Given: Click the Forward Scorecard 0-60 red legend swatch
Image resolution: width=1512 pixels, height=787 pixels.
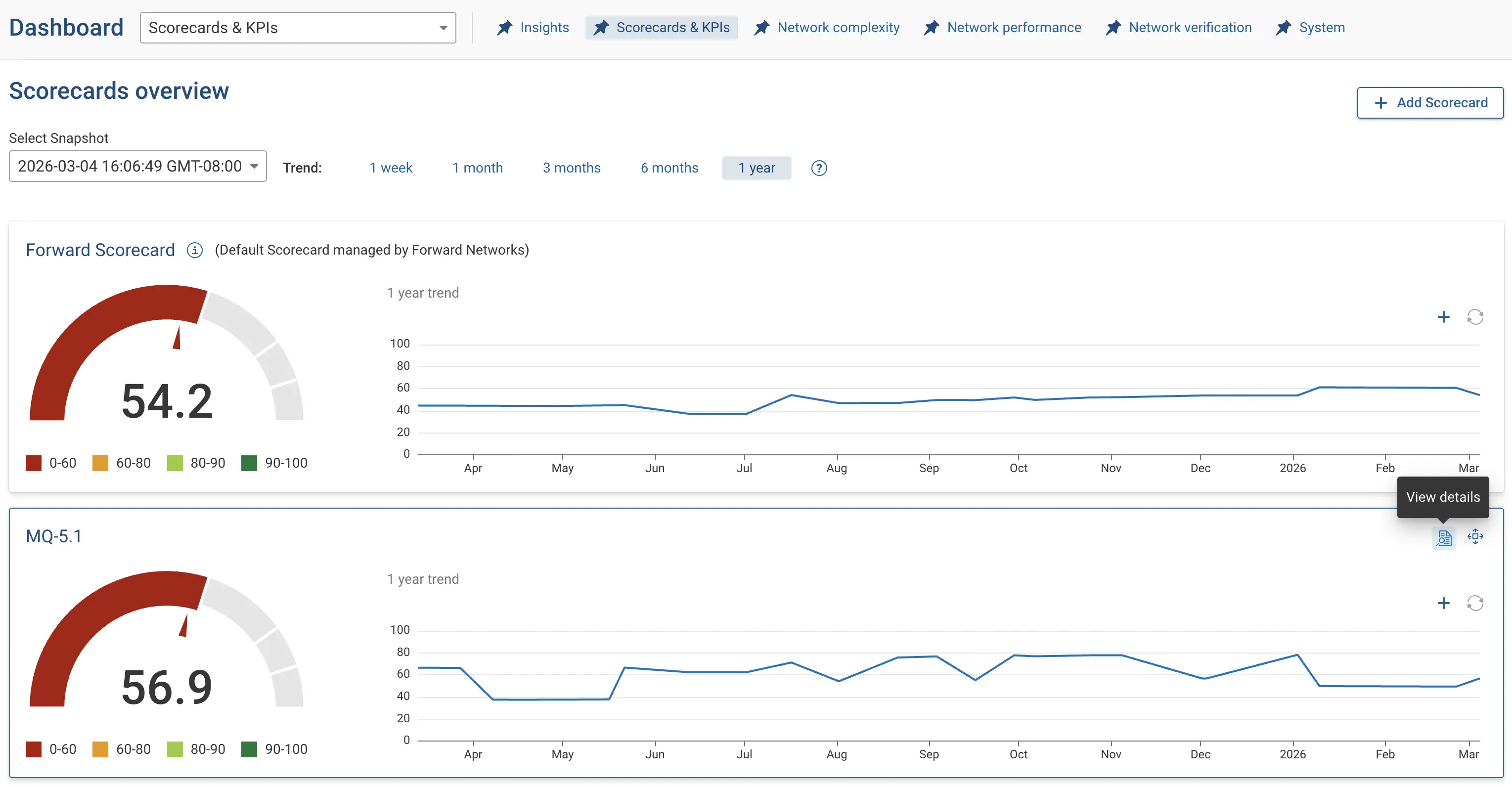Looking at the screenshot, I should (x=34, y=463).
